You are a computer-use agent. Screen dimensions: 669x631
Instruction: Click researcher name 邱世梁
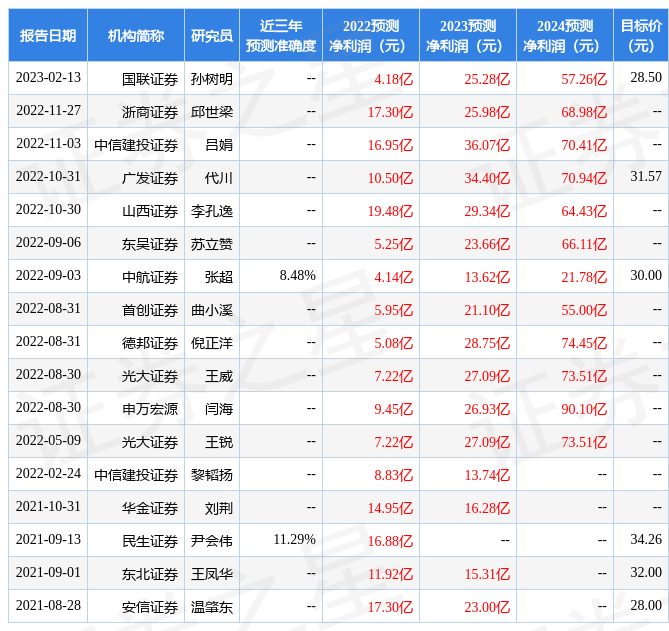click(x=212, y=112)
